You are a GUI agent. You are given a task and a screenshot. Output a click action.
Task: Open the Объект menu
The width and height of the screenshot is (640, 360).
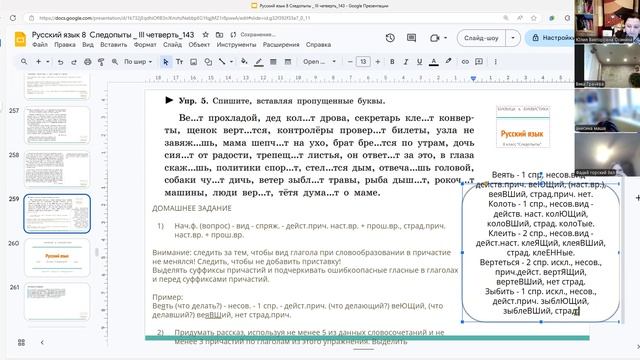[199, 44]
